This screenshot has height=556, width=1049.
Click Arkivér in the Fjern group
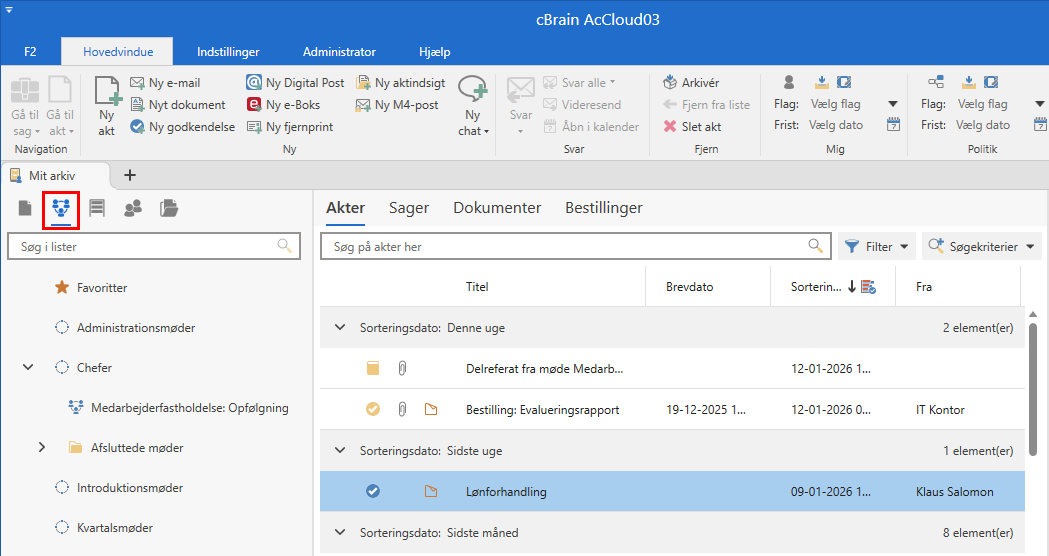tap(691, 83)
